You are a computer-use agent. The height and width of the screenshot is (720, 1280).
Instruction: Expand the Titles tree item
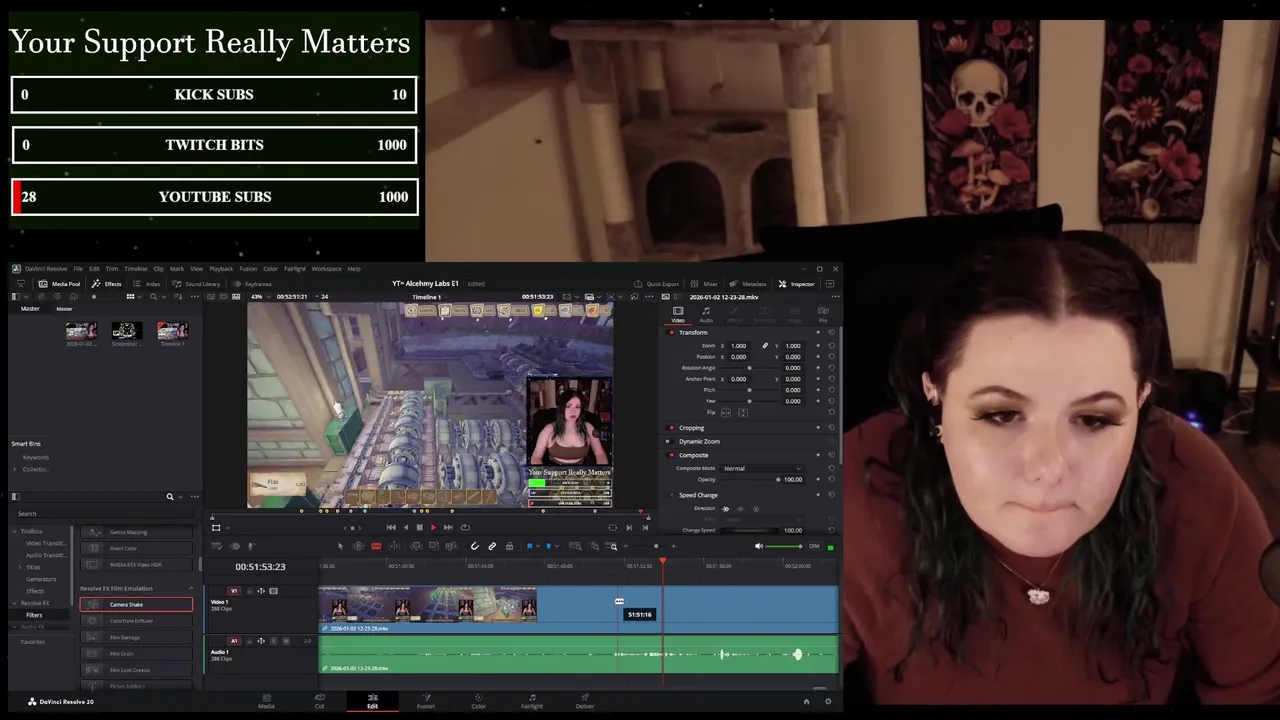pos(21,567)
